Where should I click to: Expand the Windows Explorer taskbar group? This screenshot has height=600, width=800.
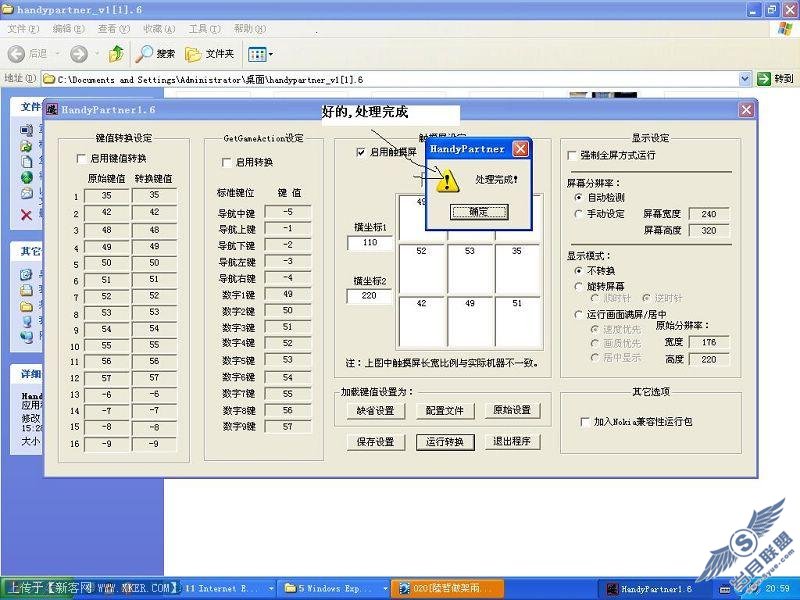click(x=385, y=589)
